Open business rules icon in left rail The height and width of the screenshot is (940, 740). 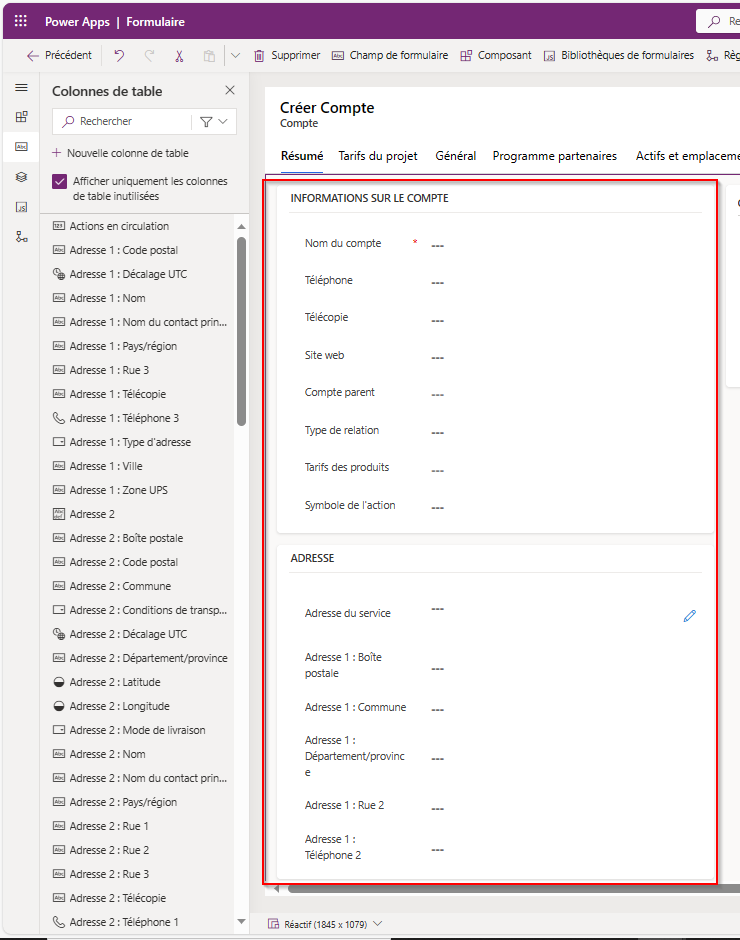click(21, 237)
